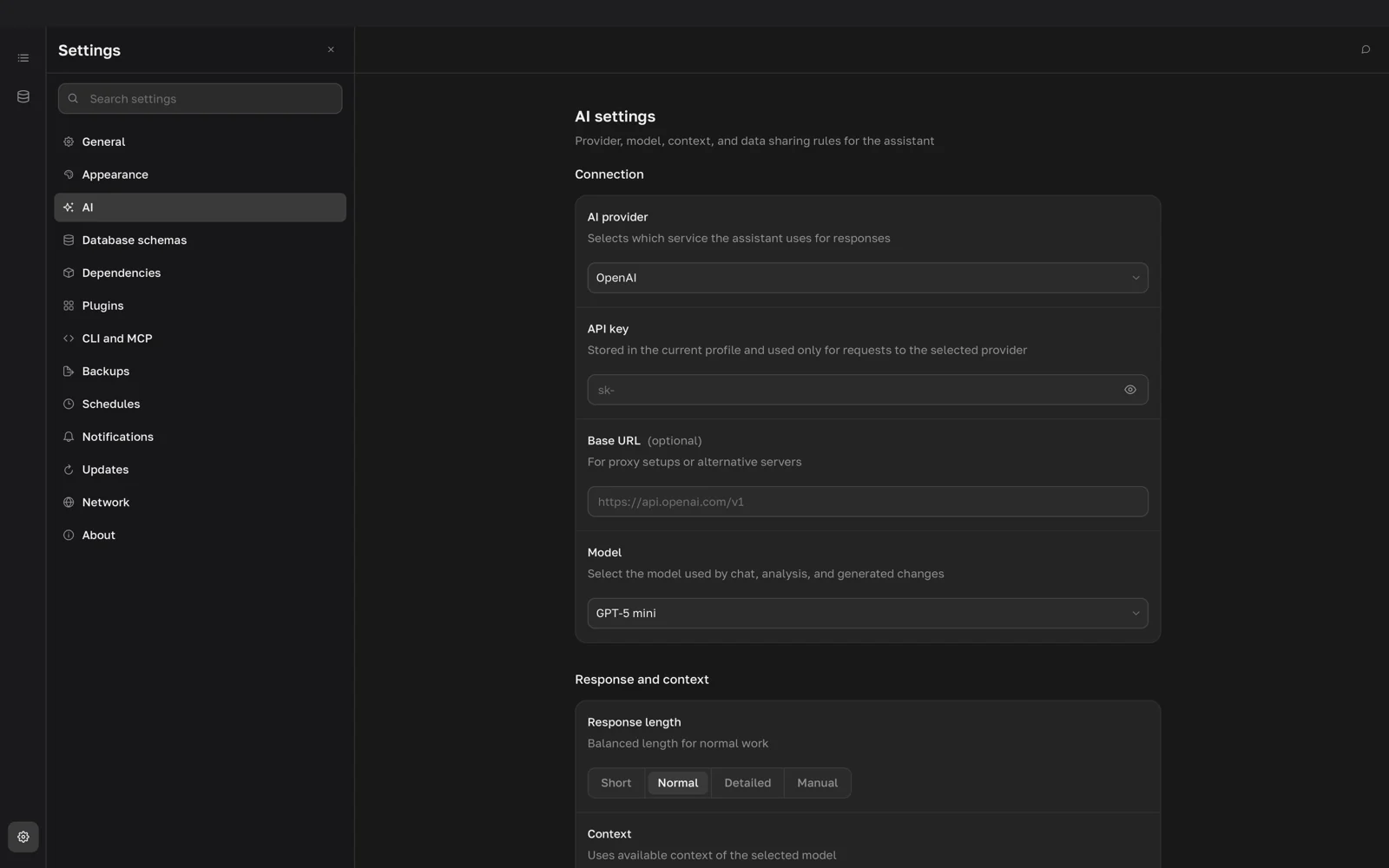Click the AI sparkle icon
The width and height of the screenshot is (1389, 868).
tap(69, 207)
